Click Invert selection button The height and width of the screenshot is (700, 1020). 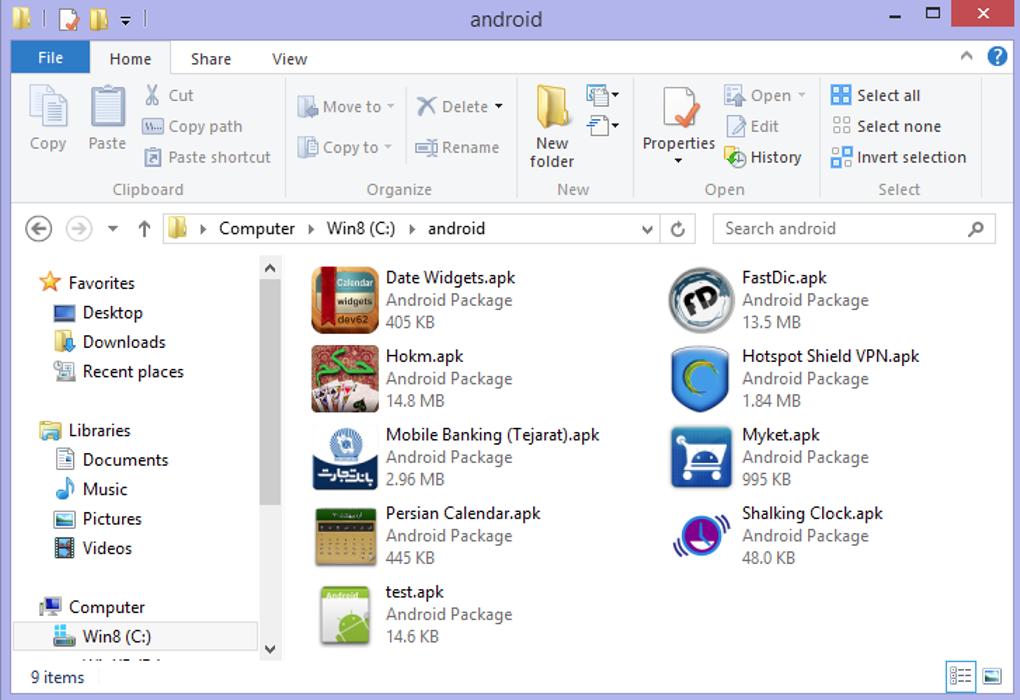click(x=898, y=157)
